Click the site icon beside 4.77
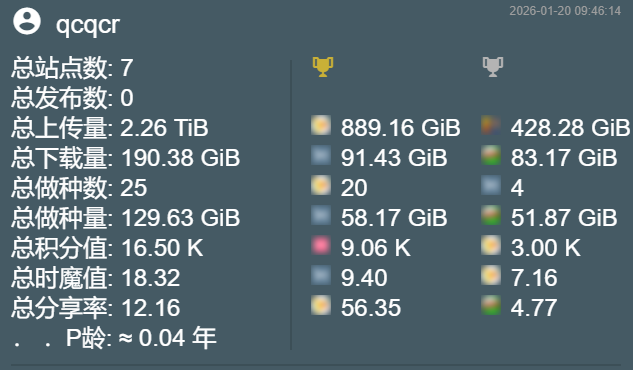The width and height of the screenshot is (633, 370). coord(491,305)
